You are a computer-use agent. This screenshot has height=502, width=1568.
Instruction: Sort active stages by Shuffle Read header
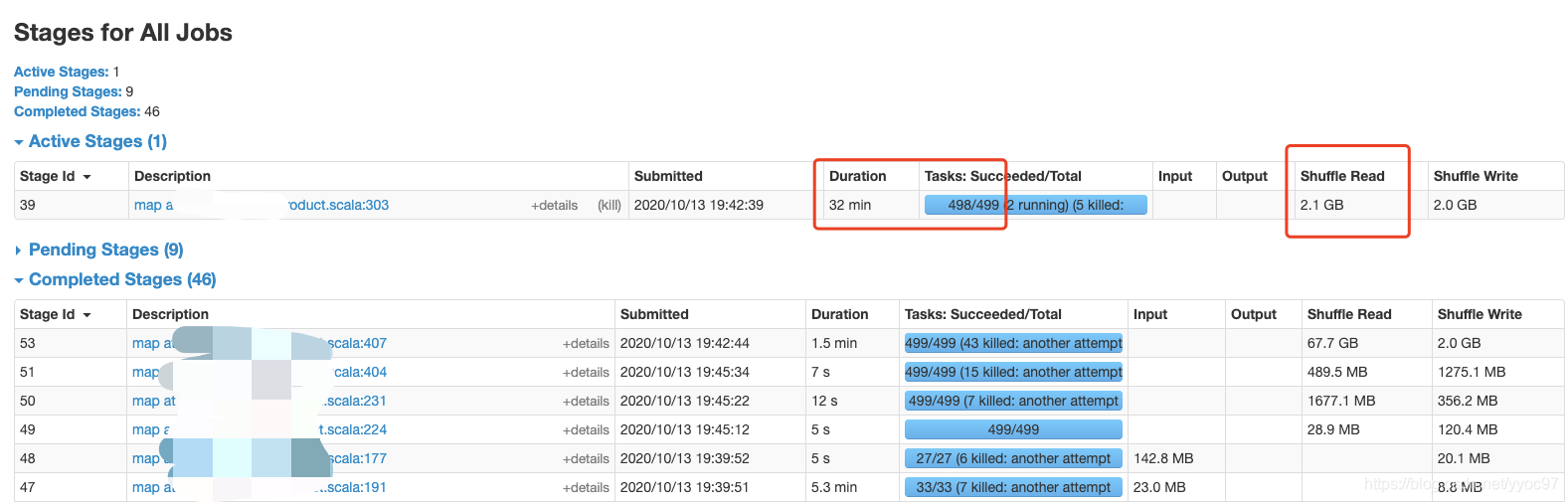coord(1342,176)
